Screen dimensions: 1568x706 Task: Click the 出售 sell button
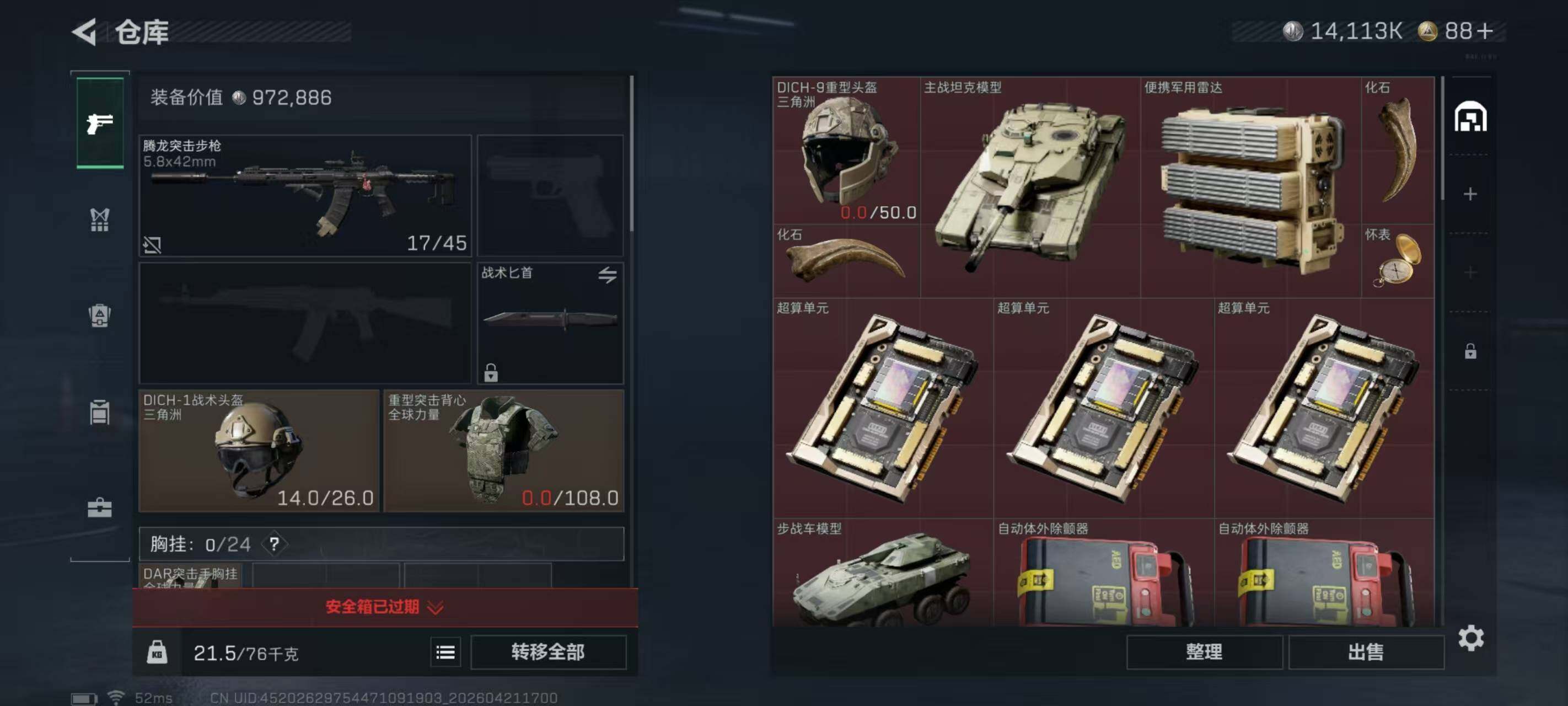point(1366,652)
